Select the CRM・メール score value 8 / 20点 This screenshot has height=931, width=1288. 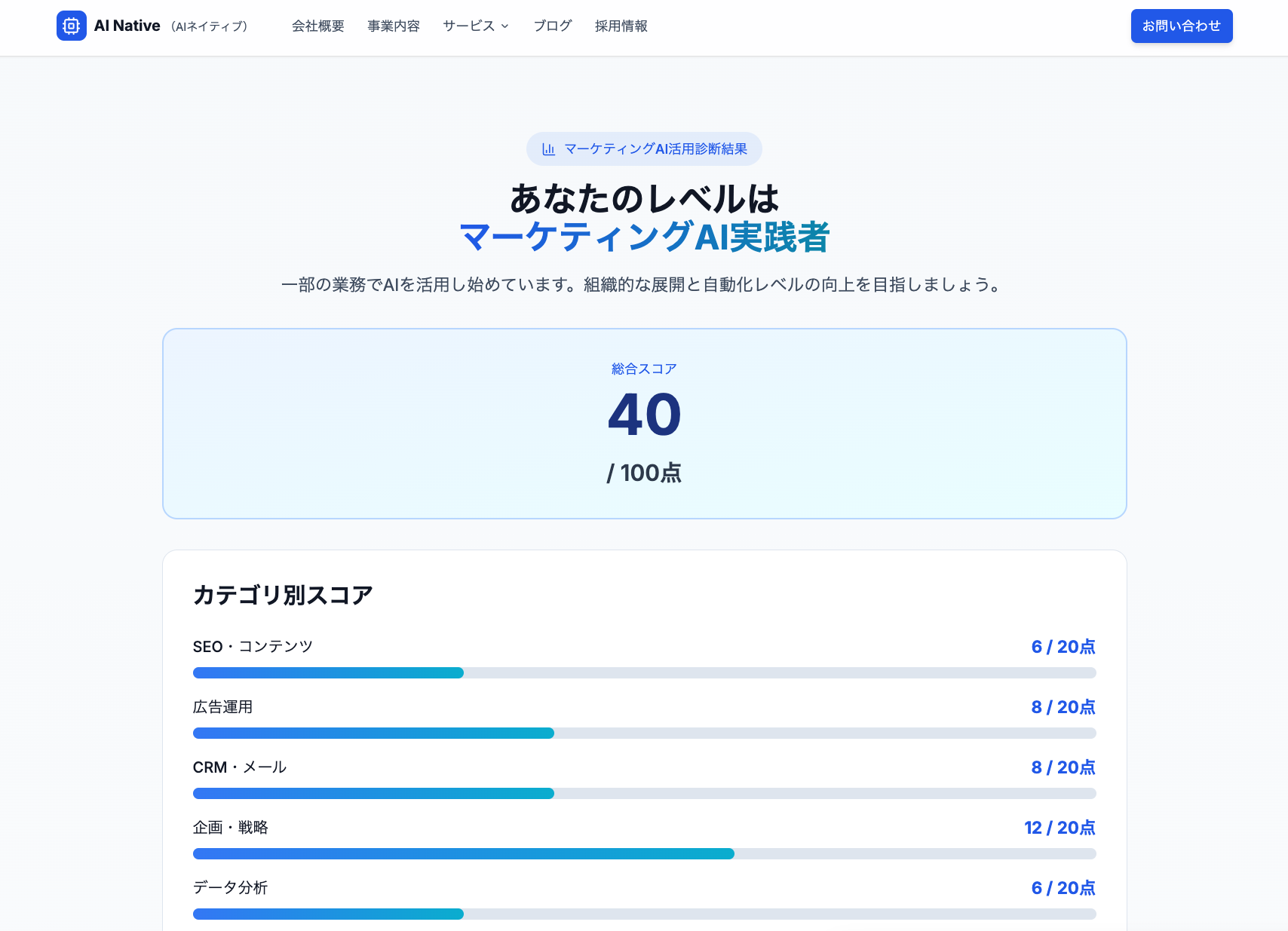pos(1063,767)
